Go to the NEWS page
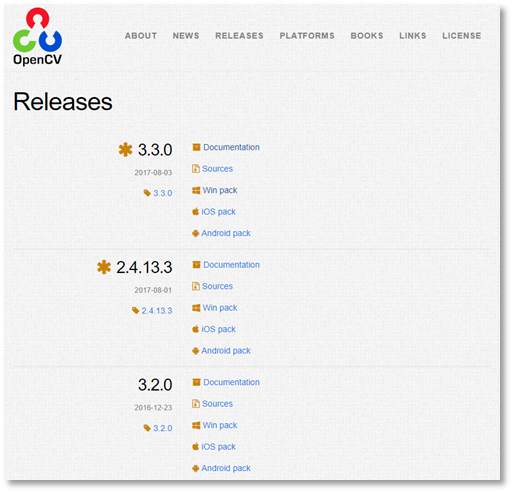The image size is (513, 493). pos(186,36)
